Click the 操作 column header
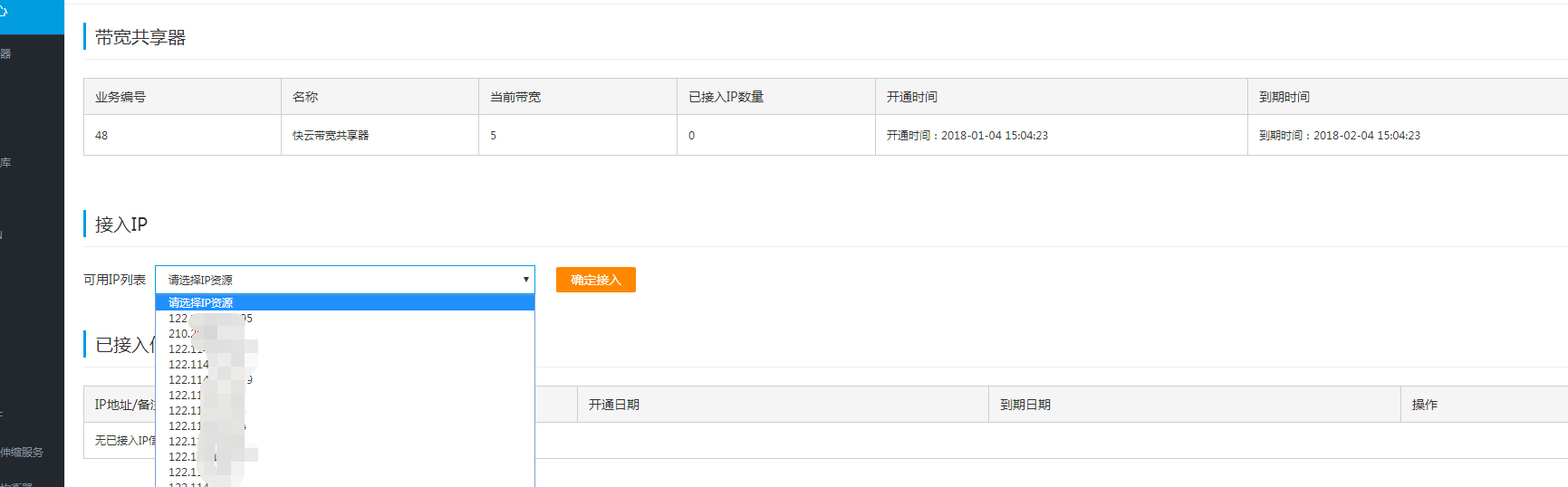 1425,405
